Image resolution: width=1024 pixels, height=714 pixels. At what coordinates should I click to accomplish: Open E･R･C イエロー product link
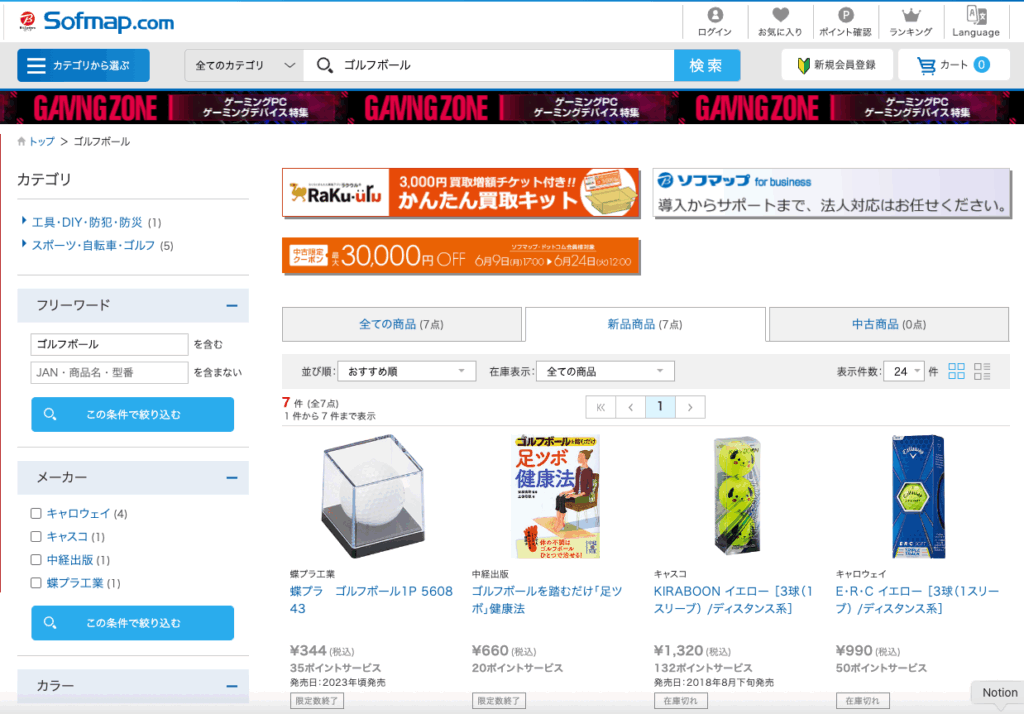(x=918, y=600)
